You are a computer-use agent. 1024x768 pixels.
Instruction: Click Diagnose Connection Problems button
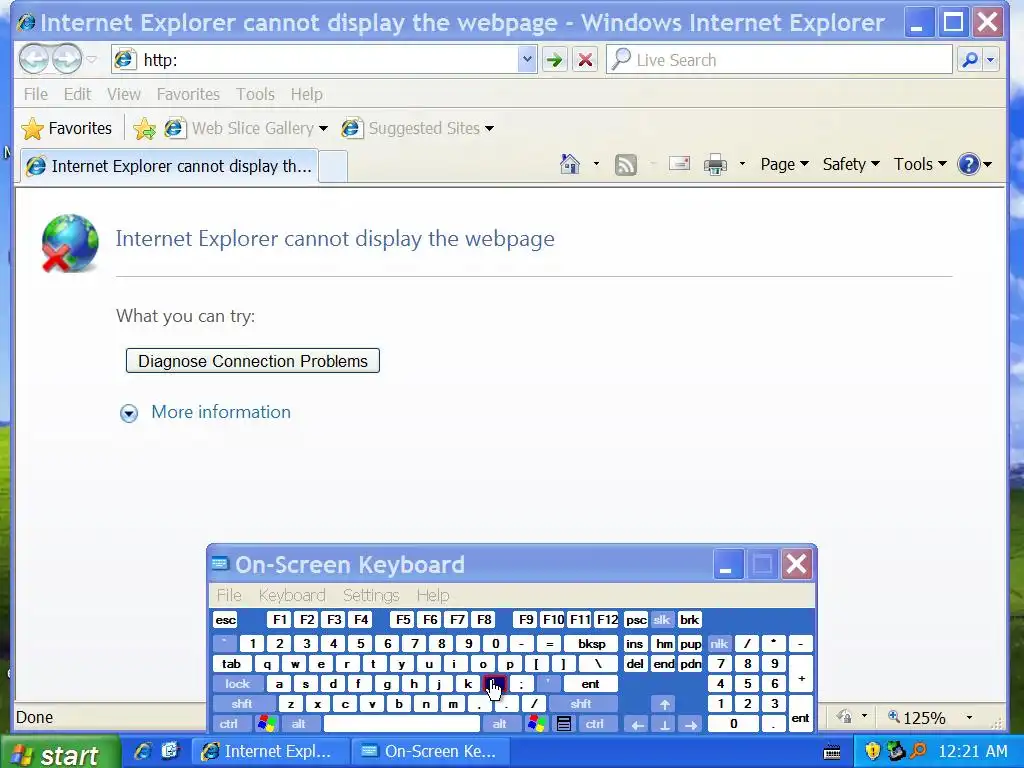point(253,361)
